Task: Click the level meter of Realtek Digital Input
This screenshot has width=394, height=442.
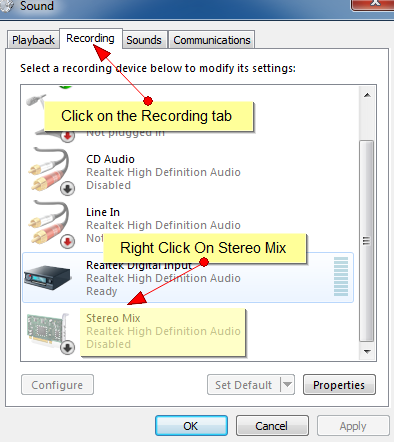Action: point(341,277)
